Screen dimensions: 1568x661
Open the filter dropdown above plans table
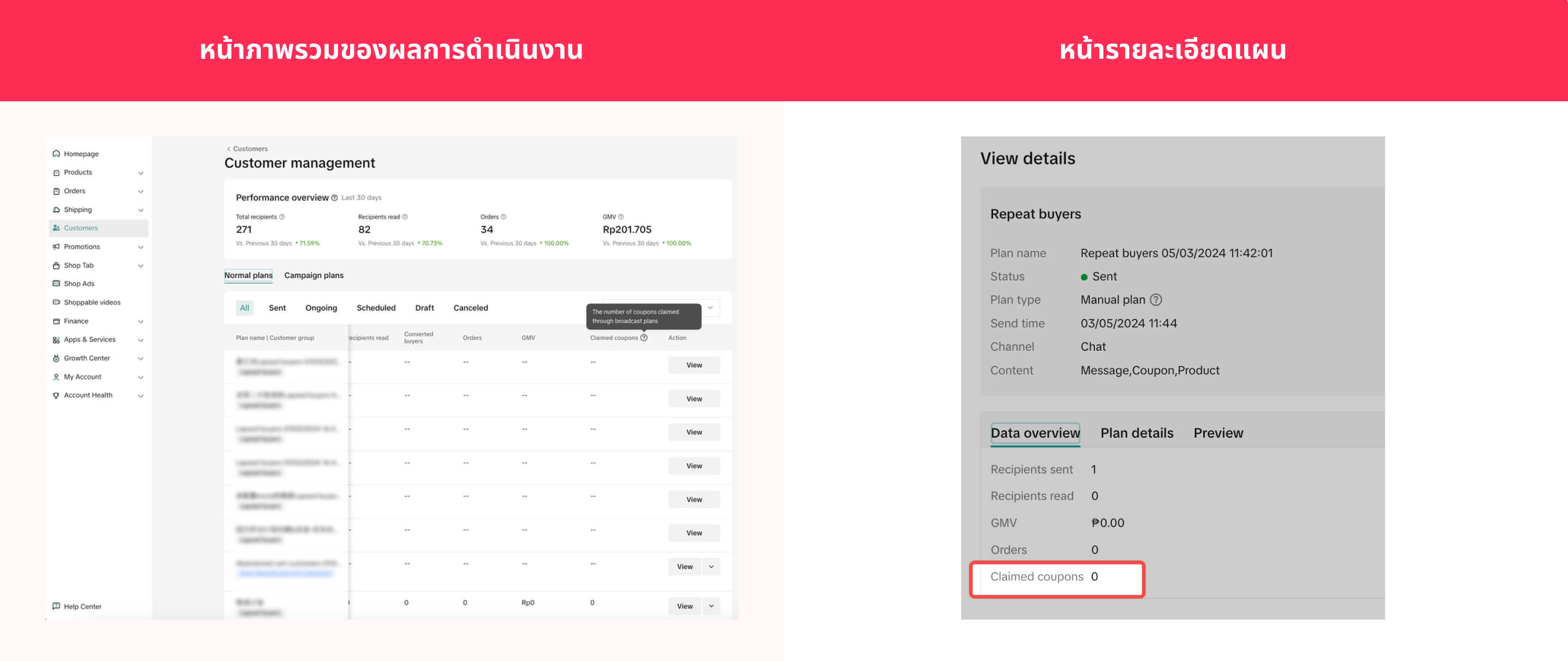click(710, 308)
